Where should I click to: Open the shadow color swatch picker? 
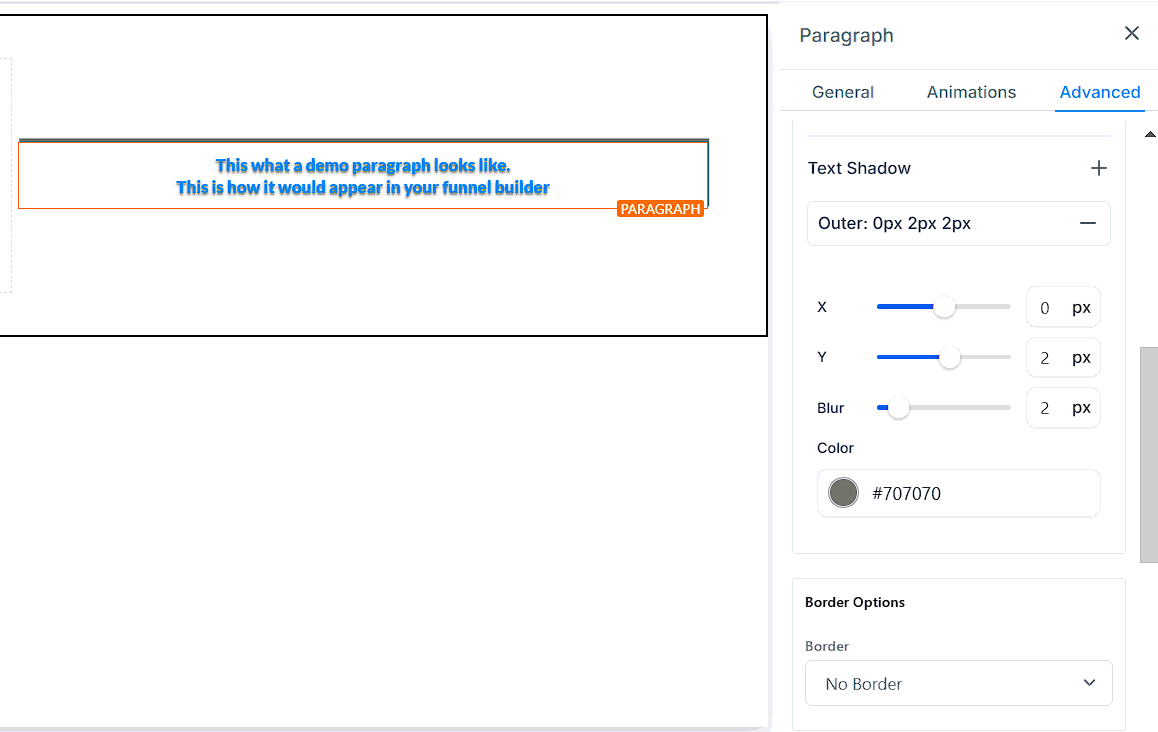tap(843, 493)
